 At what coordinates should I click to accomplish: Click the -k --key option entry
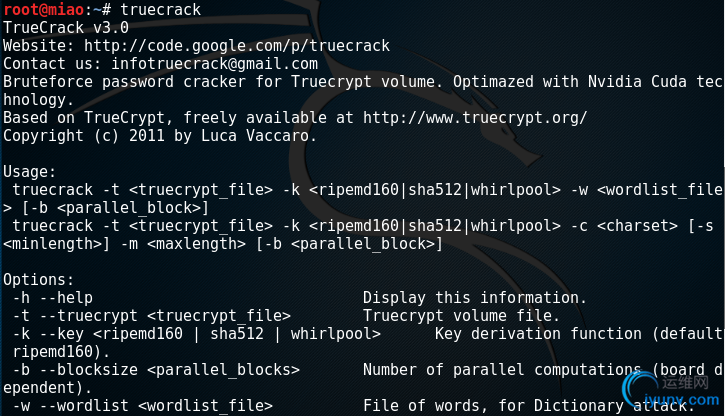click(x=197, y=334)
